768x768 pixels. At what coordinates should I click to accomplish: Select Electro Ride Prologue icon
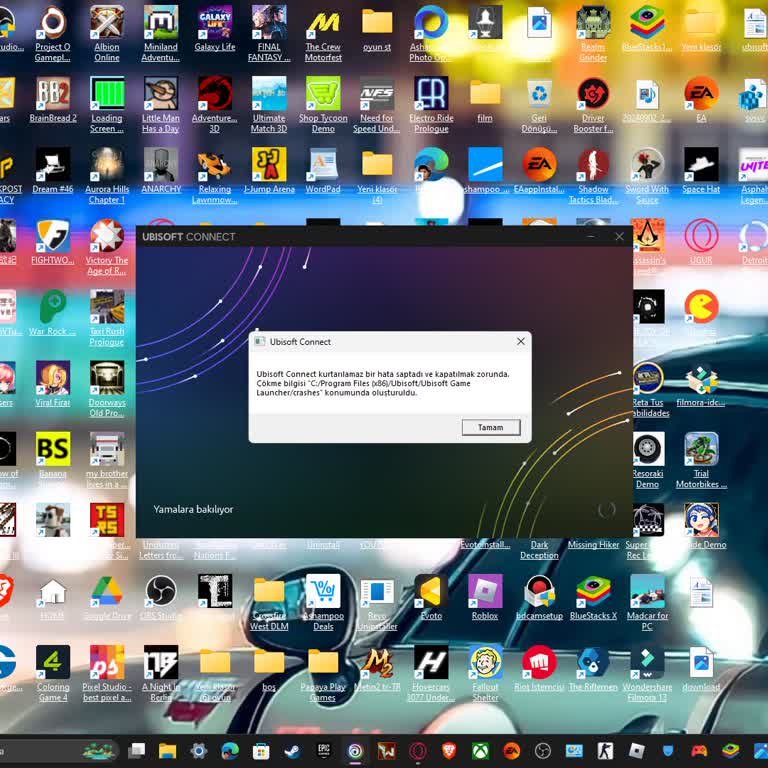[432, 105]
